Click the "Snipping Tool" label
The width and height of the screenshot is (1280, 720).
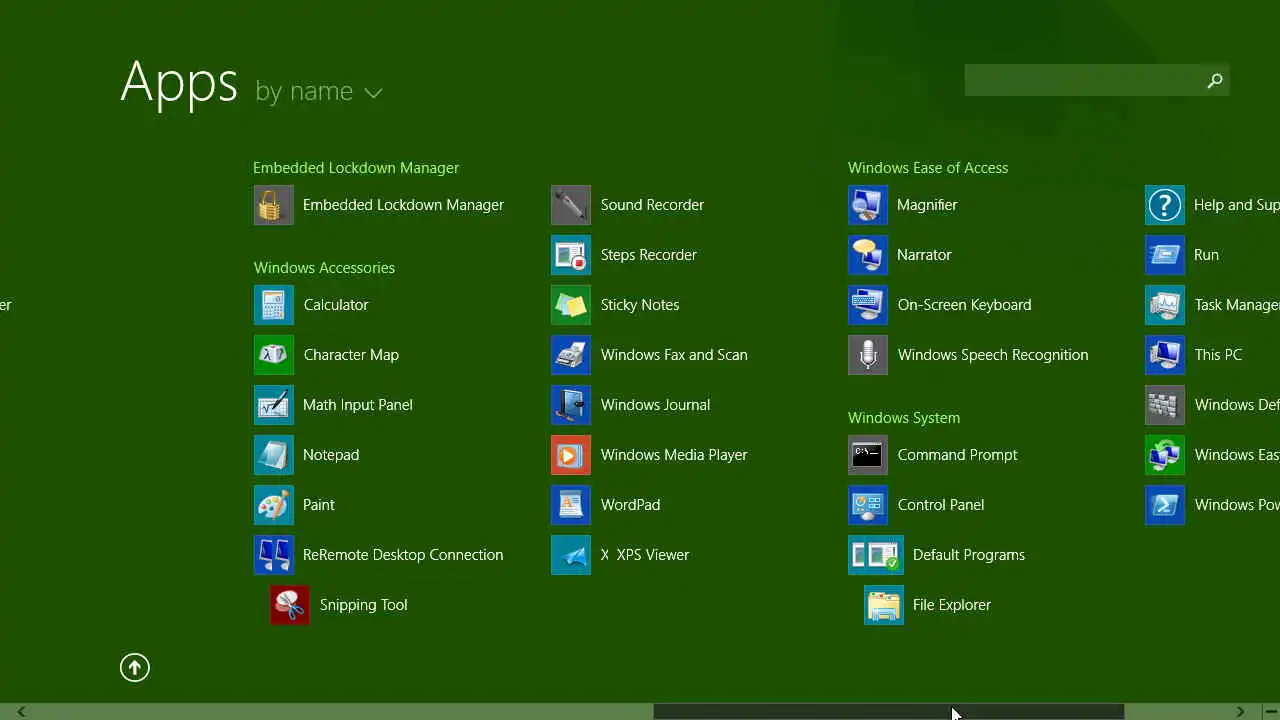[x=364, y=605]
